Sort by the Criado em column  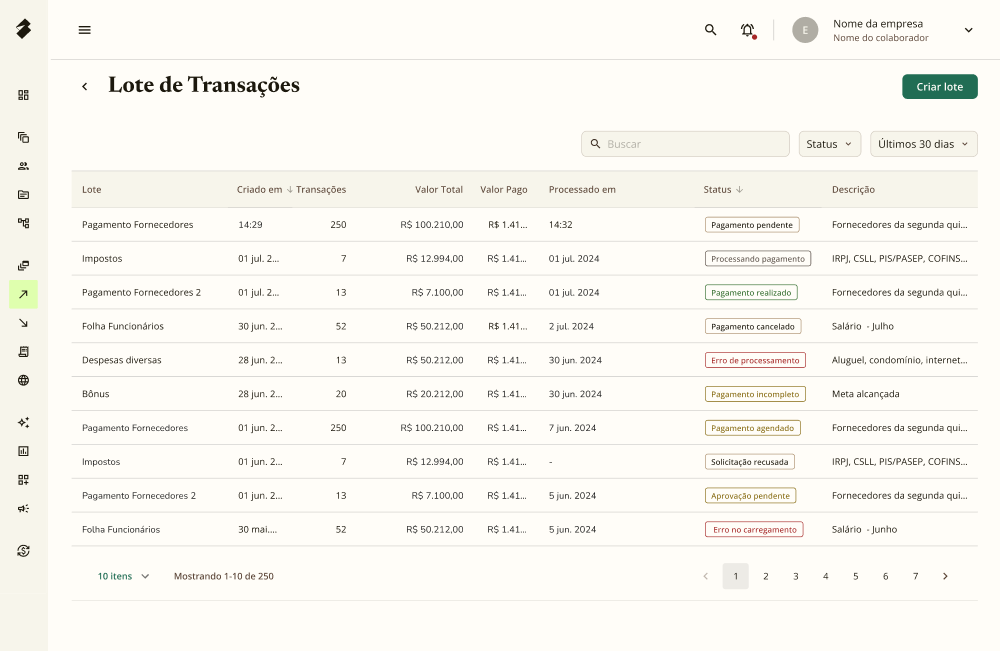click(x=264, y=189)
